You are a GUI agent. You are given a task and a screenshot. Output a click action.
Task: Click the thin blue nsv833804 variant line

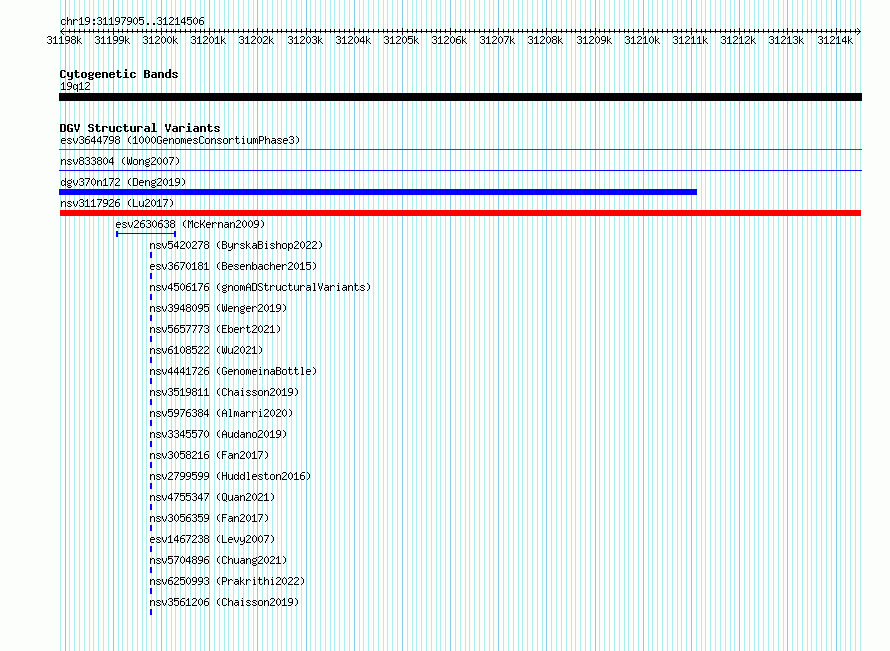(x=460, y=170)
